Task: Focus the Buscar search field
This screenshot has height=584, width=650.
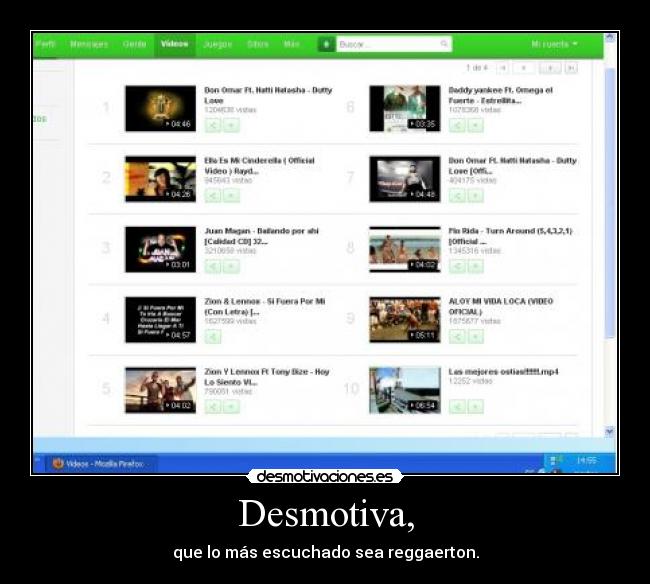Action: (394, 44)
